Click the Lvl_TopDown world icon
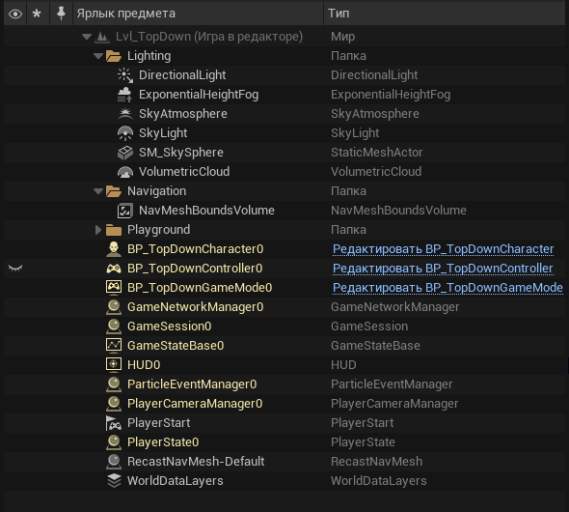 (102, 37)
